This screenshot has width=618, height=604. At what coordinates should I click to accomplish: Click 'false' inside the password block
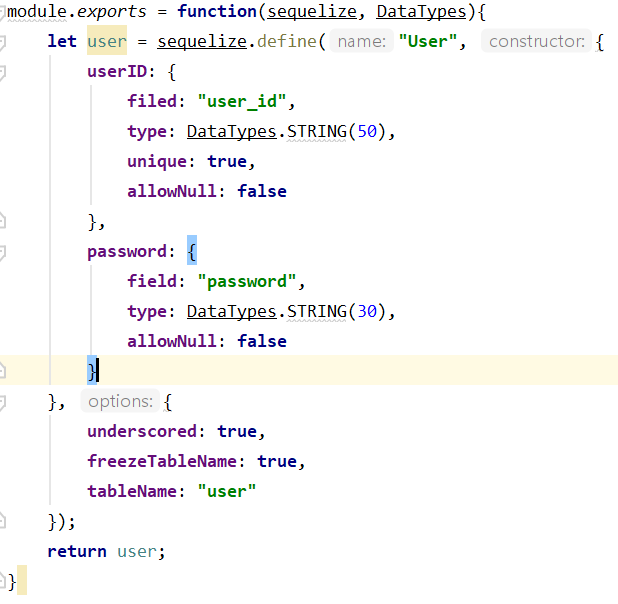(262, 341)
